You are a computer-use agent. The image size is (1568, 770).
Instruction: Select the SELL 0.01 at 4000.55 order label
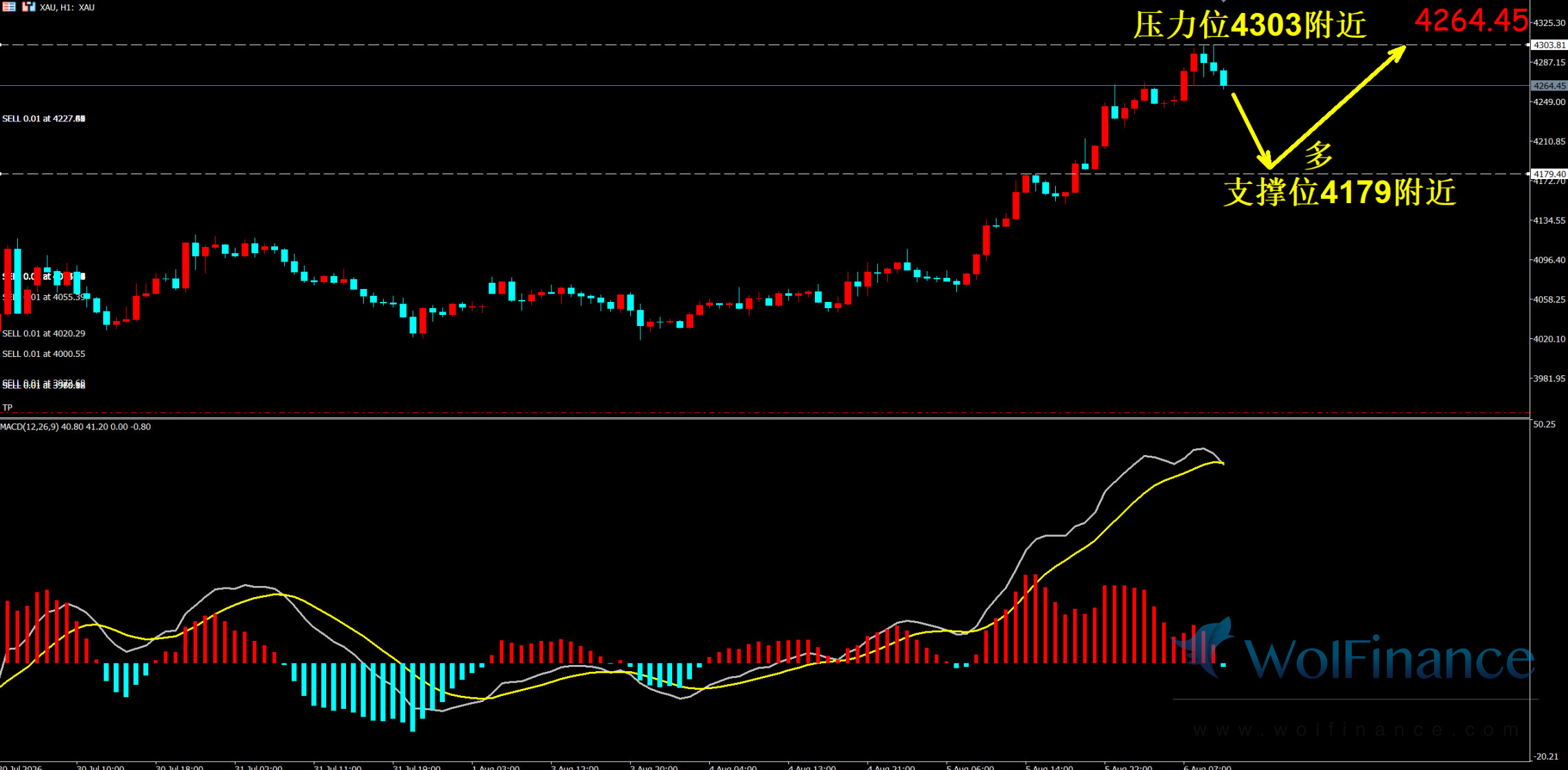coord(44,354)
